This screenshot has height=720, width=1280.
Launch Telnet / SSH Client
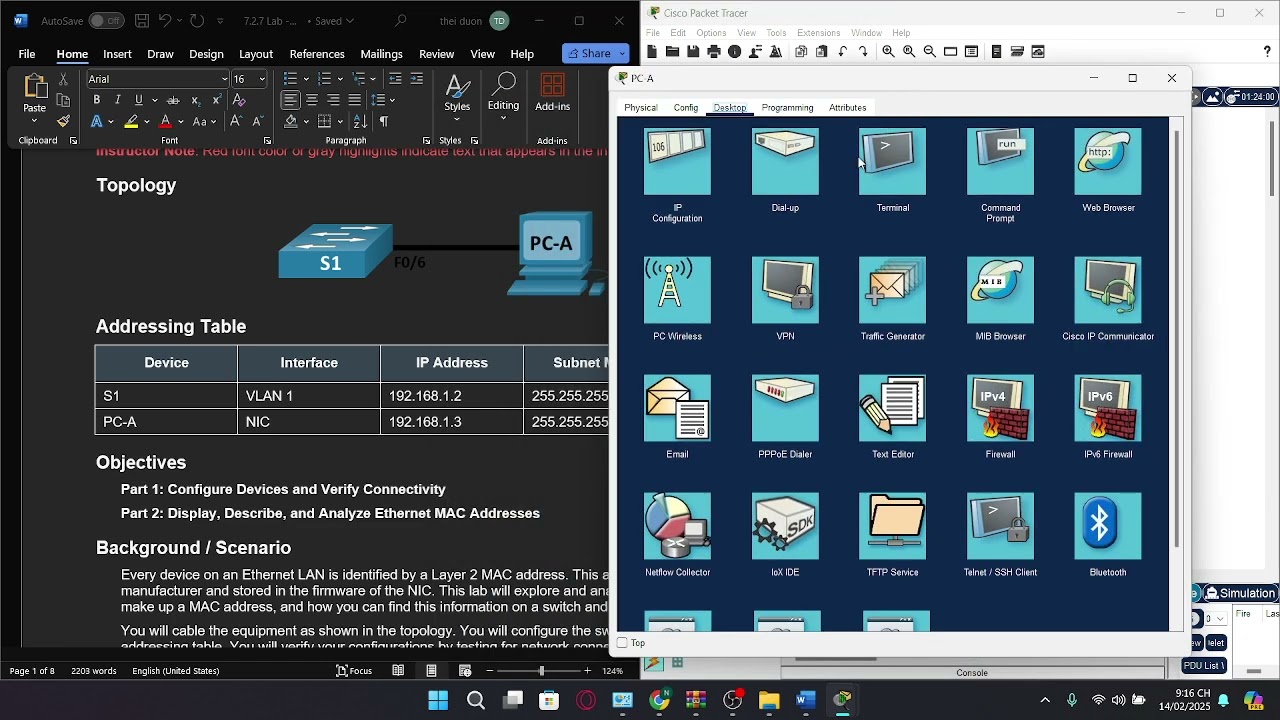pyautogui.click(x=1000, y=526)
